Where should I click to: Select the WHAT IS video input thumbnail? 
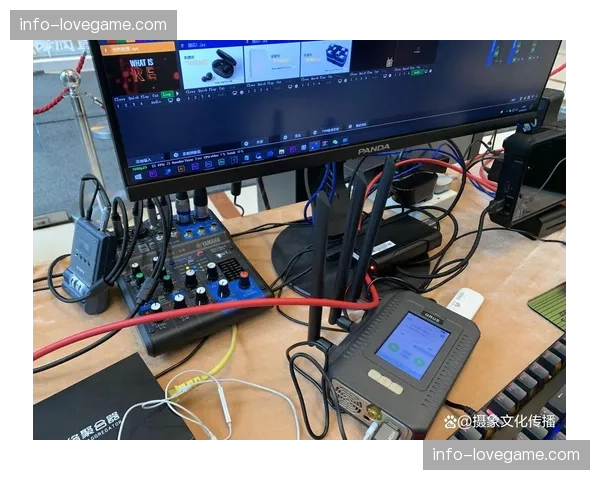click(x=140, y=70)
